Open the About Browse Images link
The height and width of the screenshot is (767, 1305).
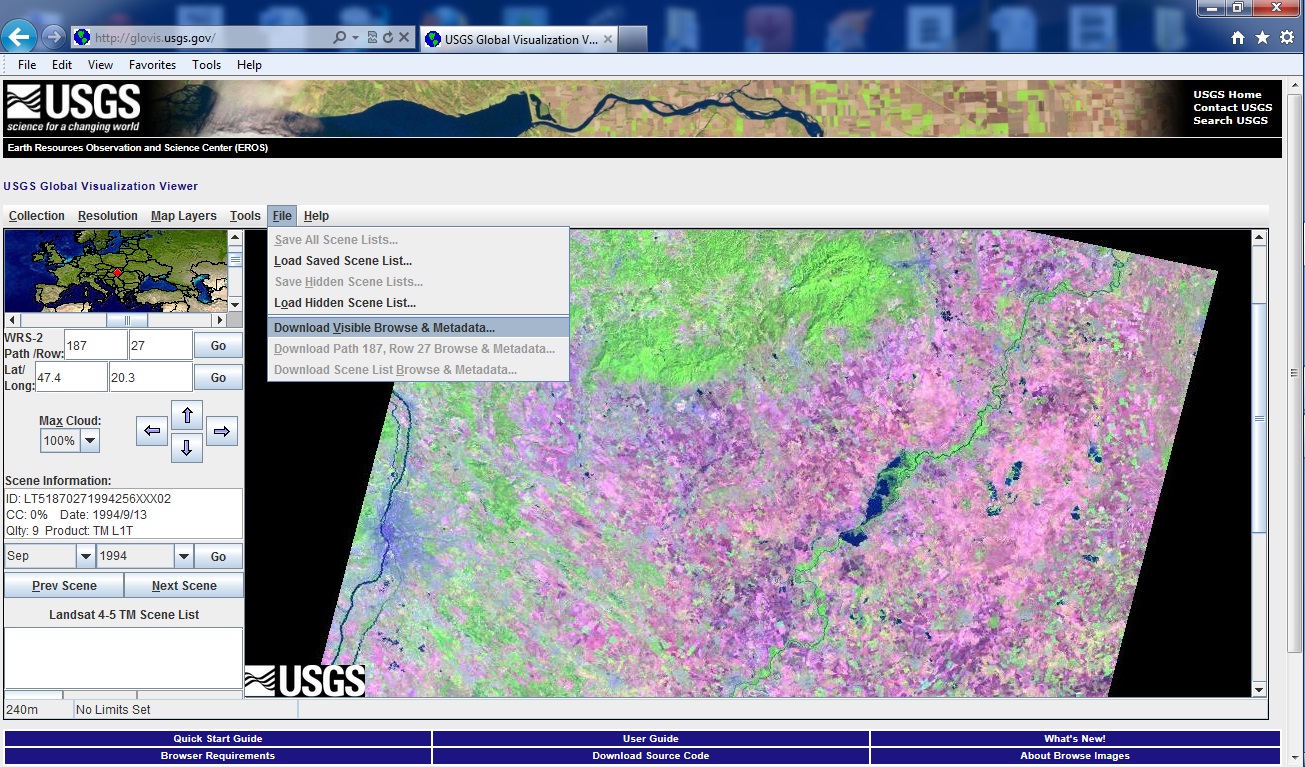[x=1075, y=756]
